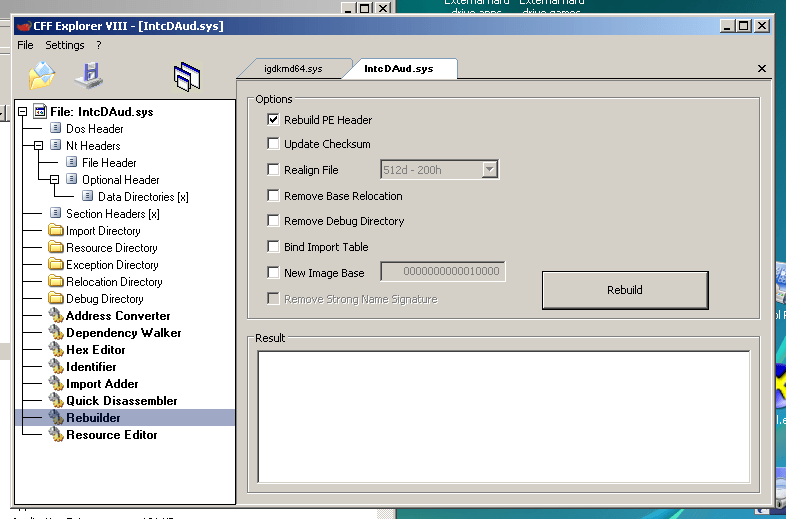The width and height of the screenshot is (786, 519).
Task: Switch to the igdkmd64.sys tab
Action: 292,69
